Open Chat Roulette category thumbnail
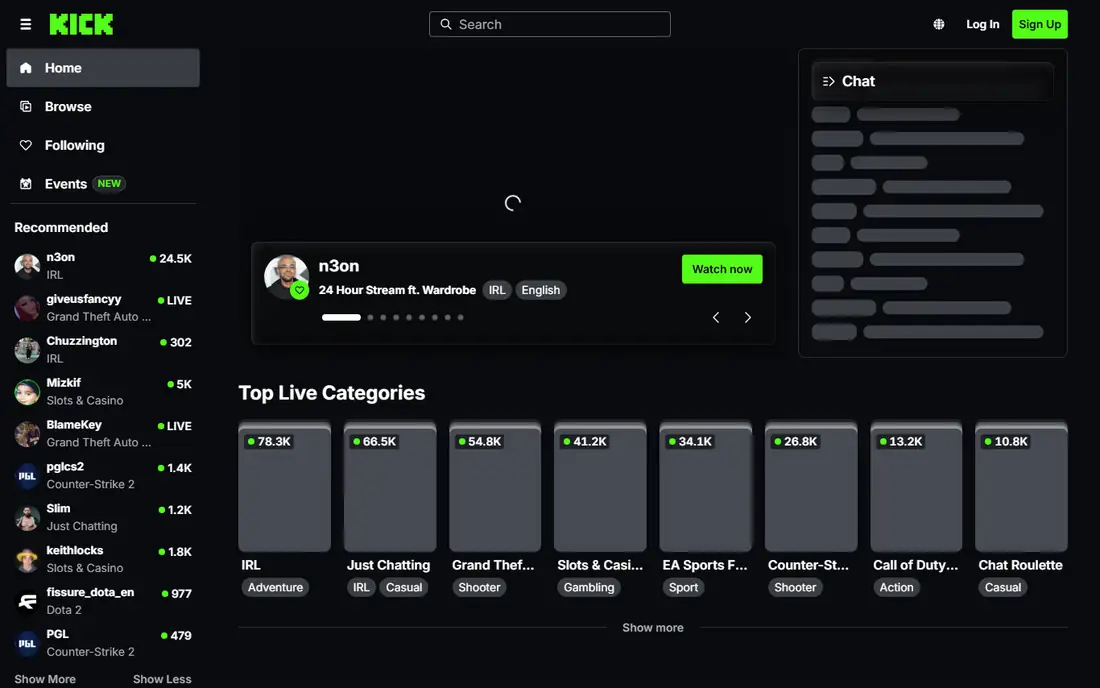The image size is (1100, 688). click(1021, 486)
